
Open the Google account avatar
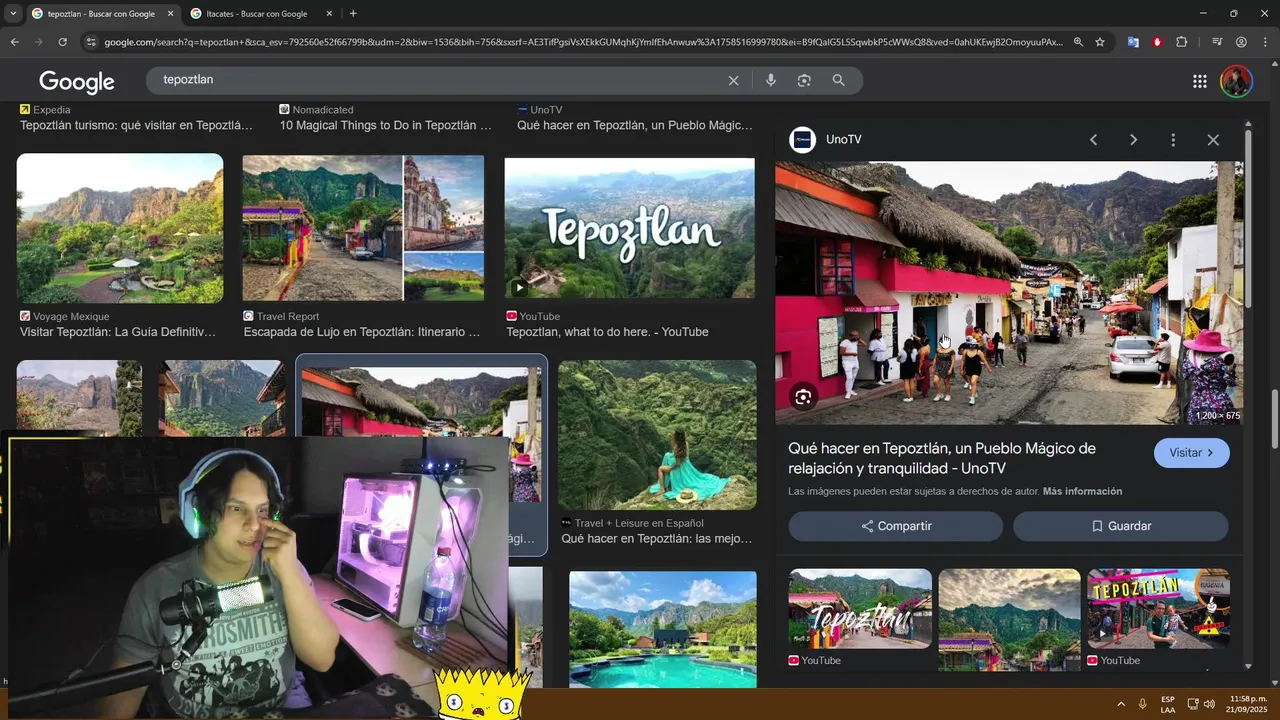1237,81
